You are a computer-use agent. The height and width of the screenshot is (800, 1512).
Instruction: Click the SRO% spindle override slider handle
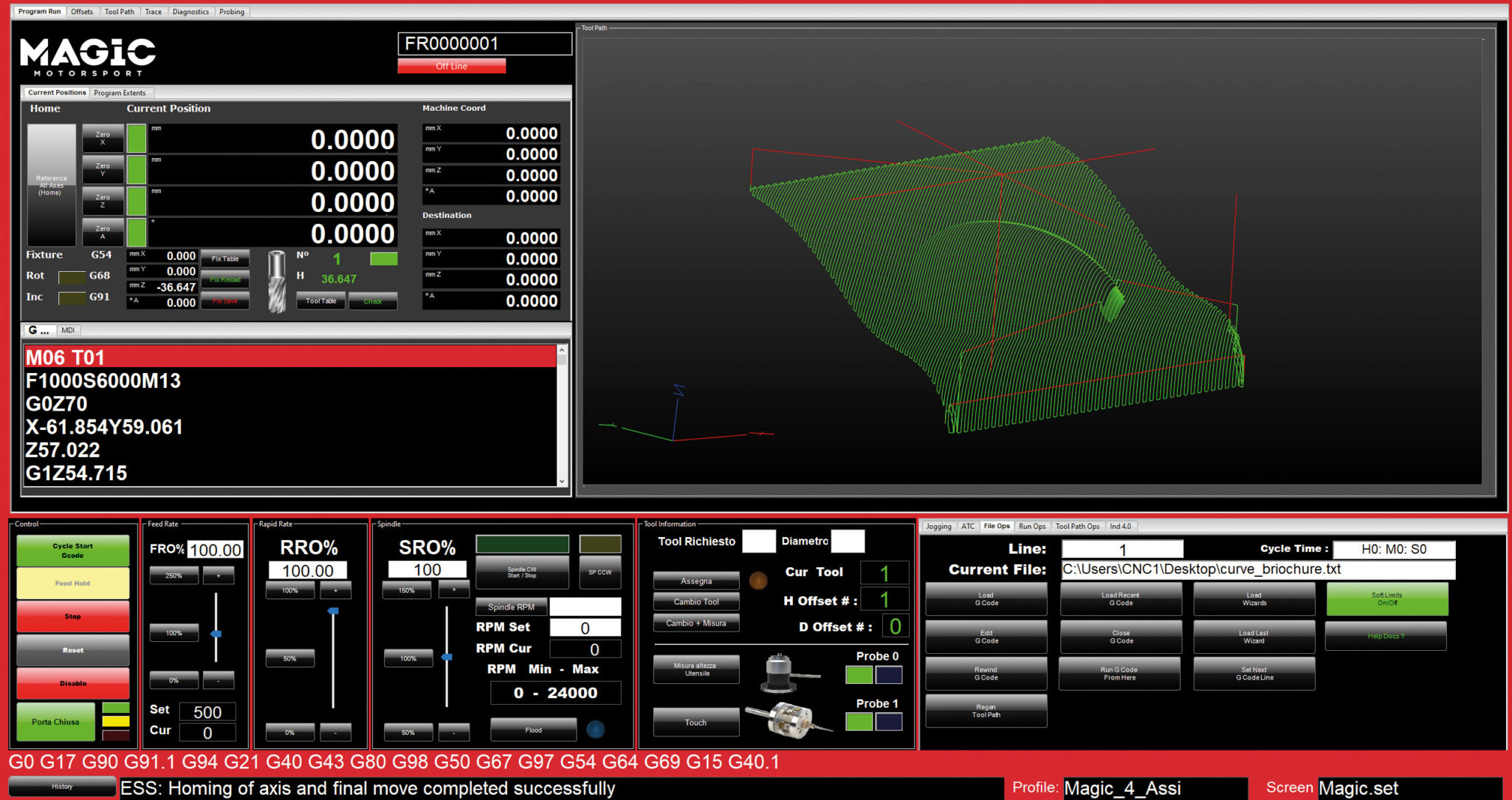[x=447, y=657]
